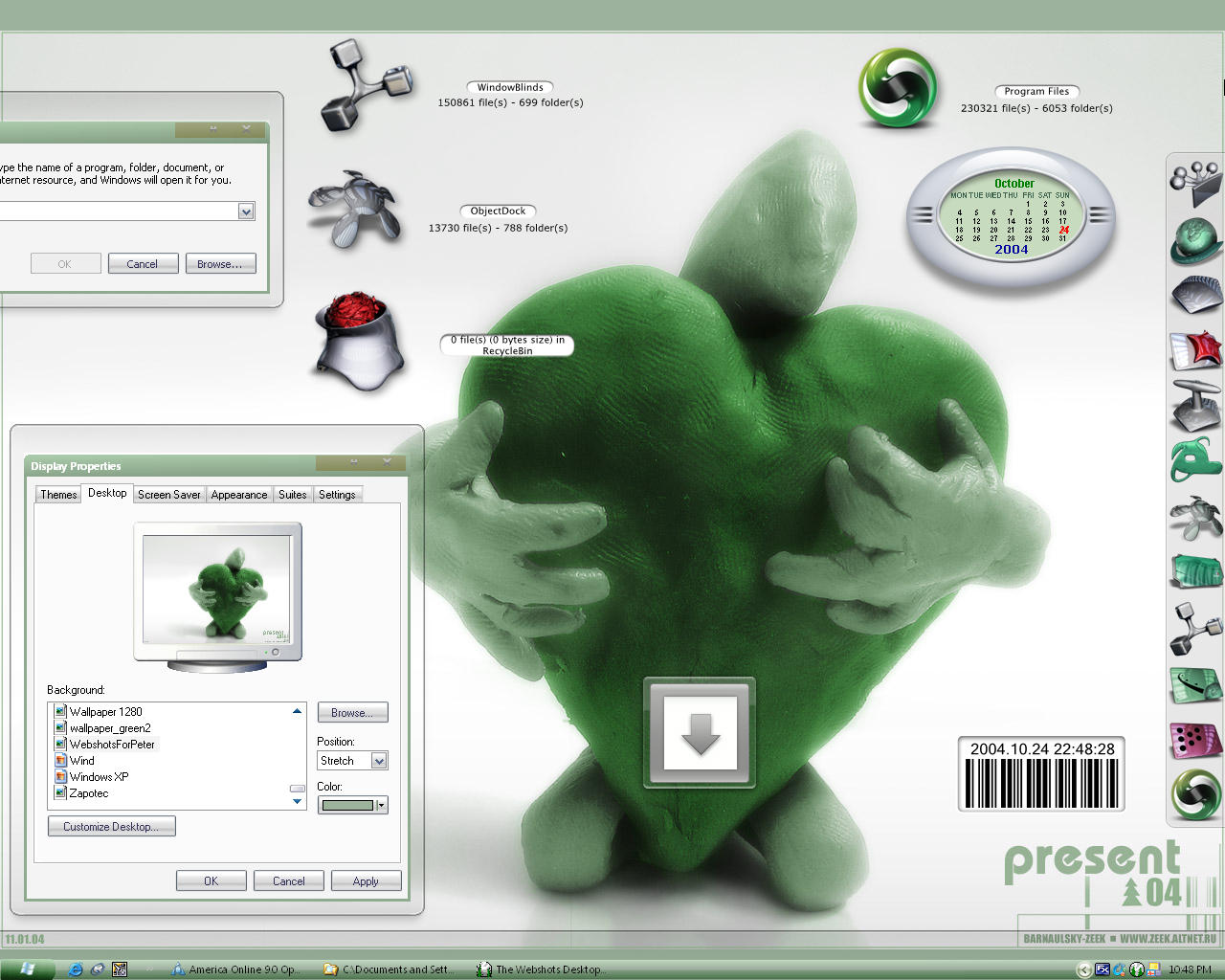Click the Customize Desktop button

(x=112, y=827)
